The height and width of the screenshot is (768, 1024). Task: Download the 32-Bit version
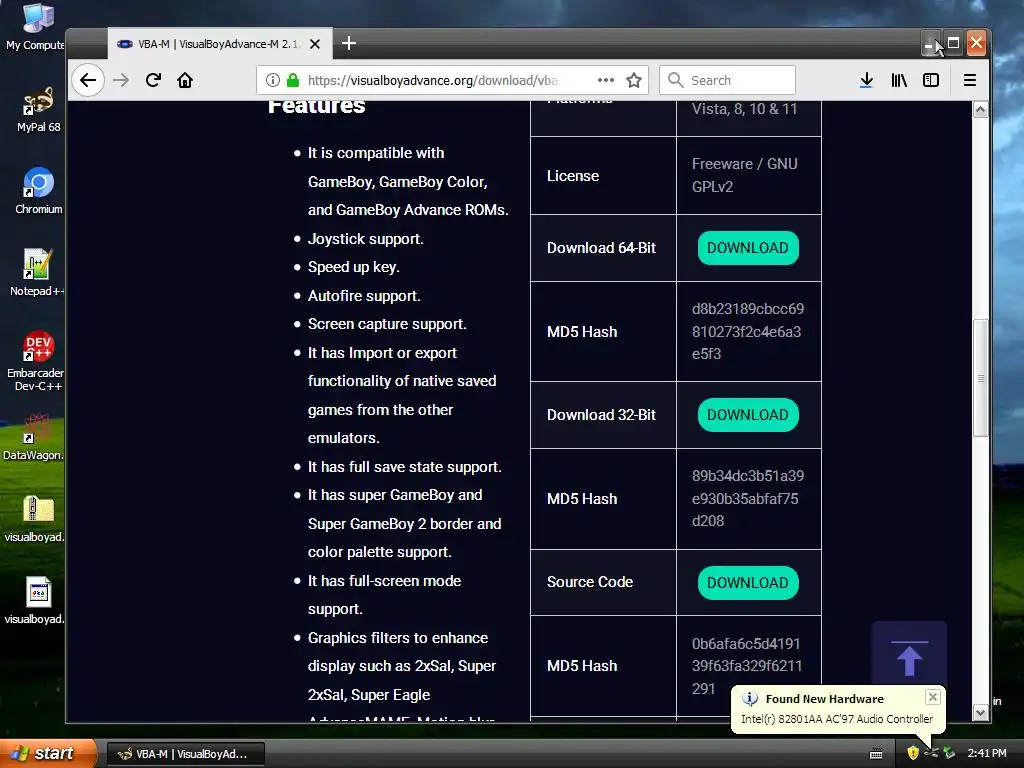pyautogui.click(x=748, y=415)
